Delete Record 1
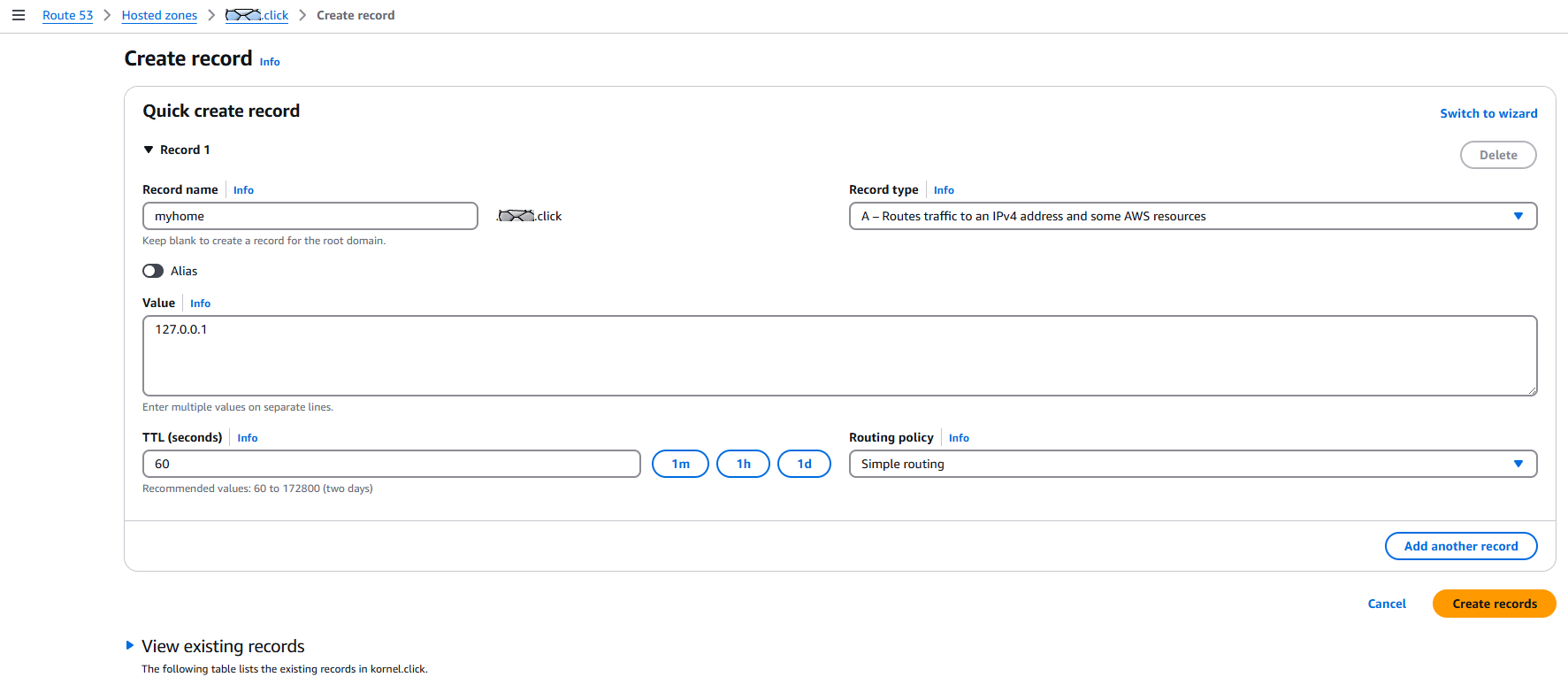The height and width of the screenshot is (677, 1568). point(1498,155)
